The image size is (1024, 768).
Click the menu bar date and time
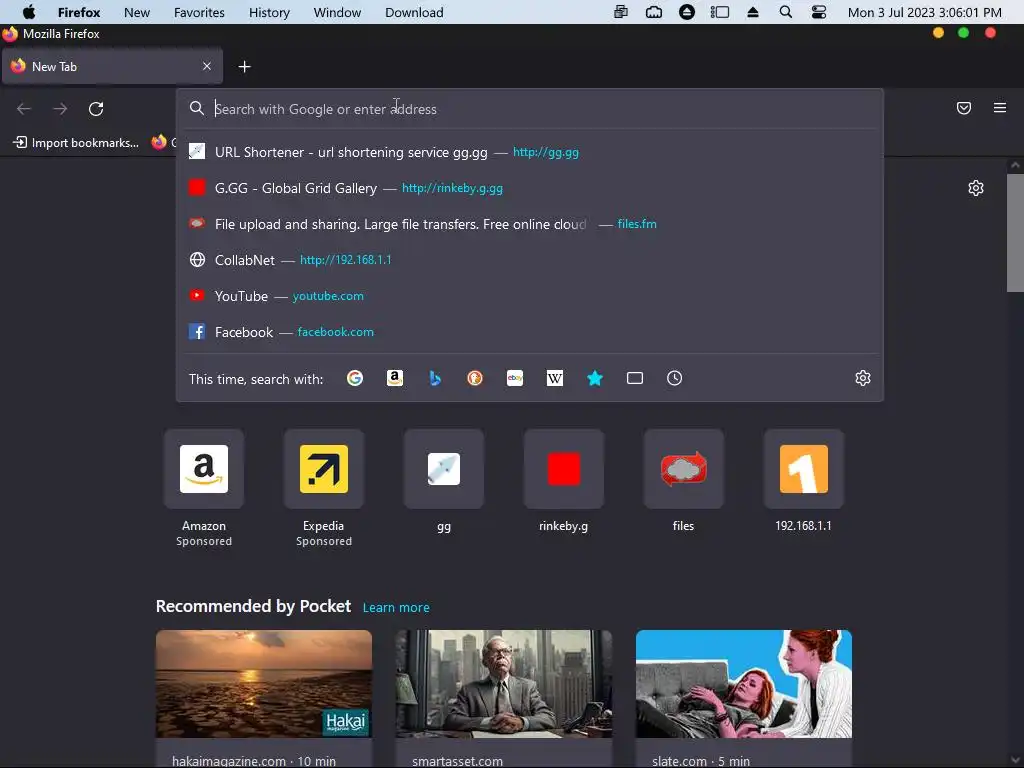[925, 12]
